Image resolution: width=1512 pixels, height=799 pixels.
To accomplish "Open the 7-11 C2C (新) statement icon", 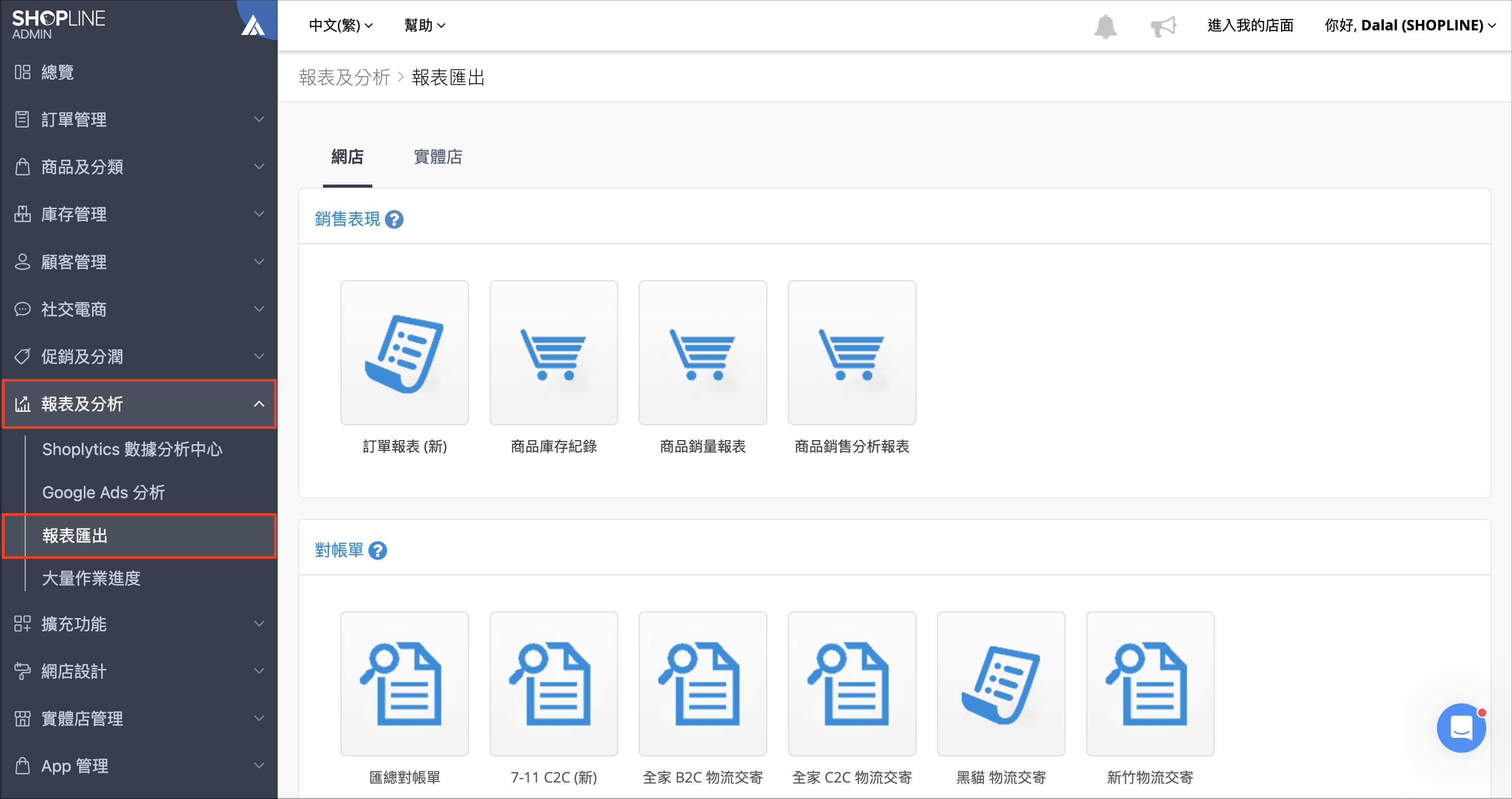I will pos(553,683).
